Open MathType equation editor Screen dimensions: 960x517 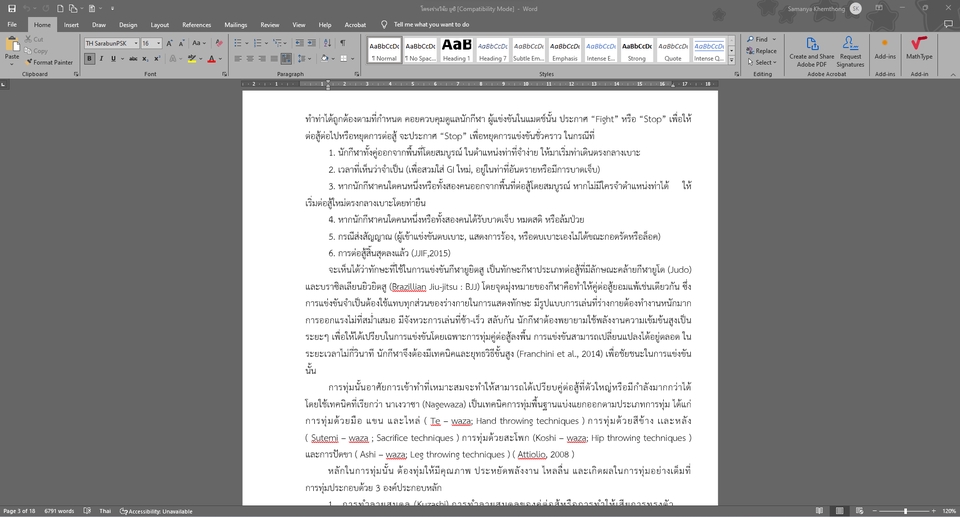919,48
